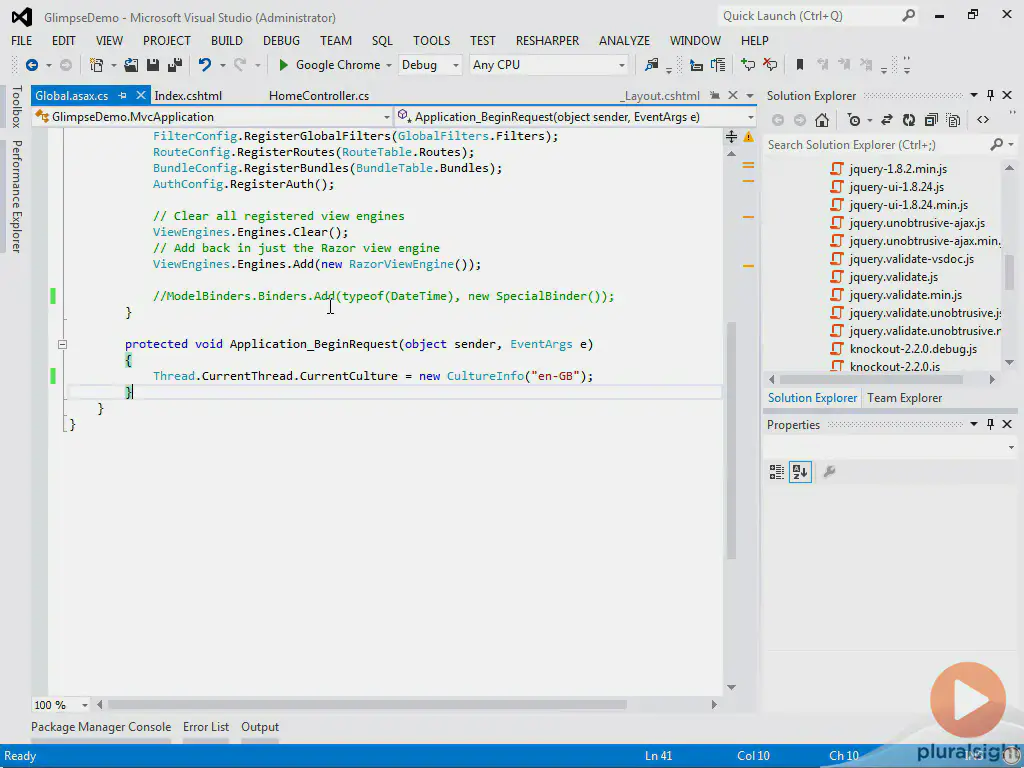Screen dimensions: 1024x768
Task: Click the Solution Explorer search magnifier icon
Action: point(997,144)
